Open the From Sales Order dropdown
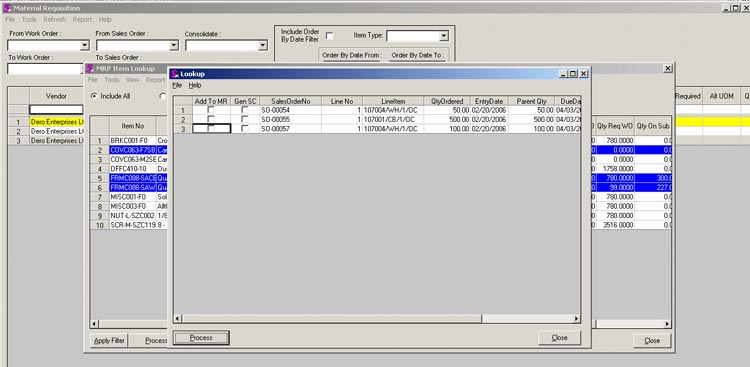 tap(174, 45)
